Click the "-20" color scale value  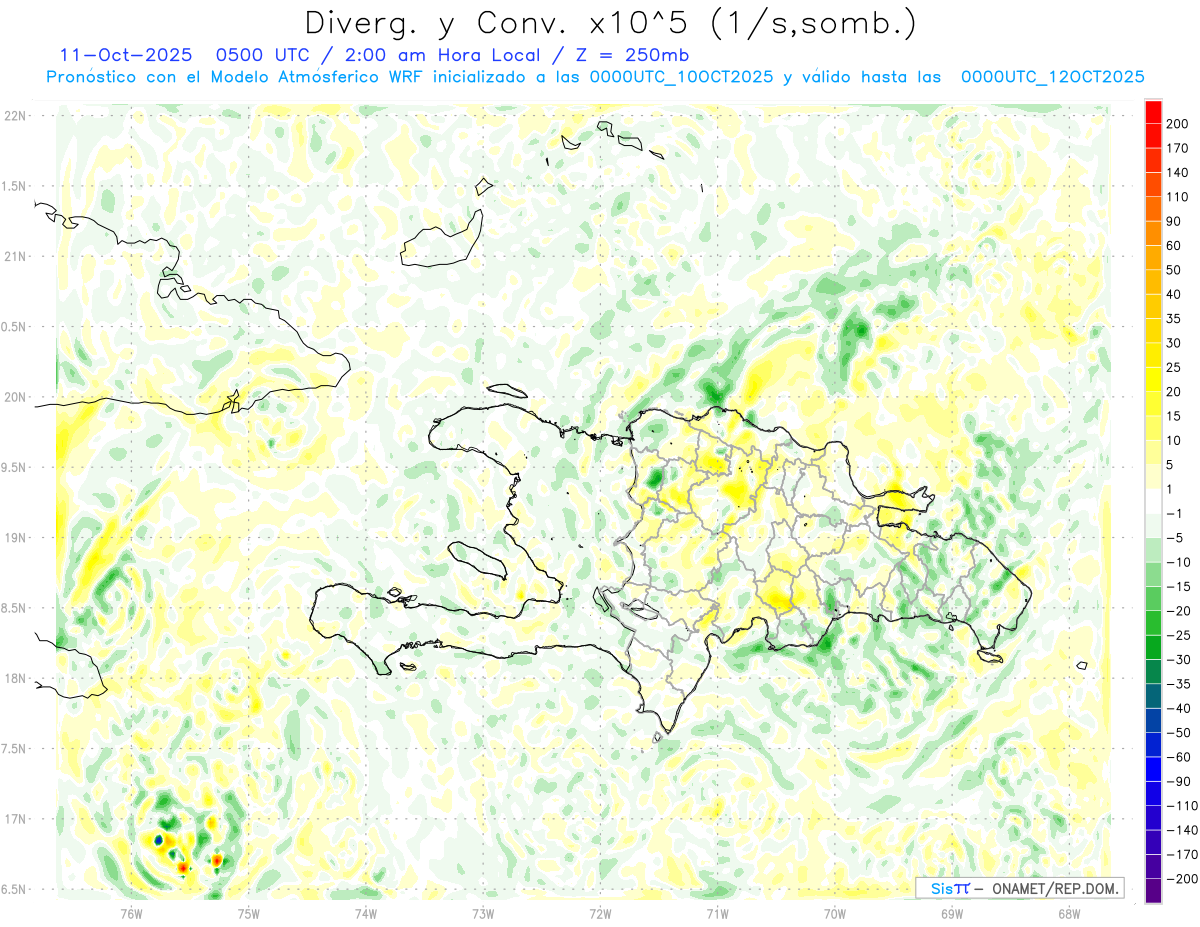point(1179,611)
